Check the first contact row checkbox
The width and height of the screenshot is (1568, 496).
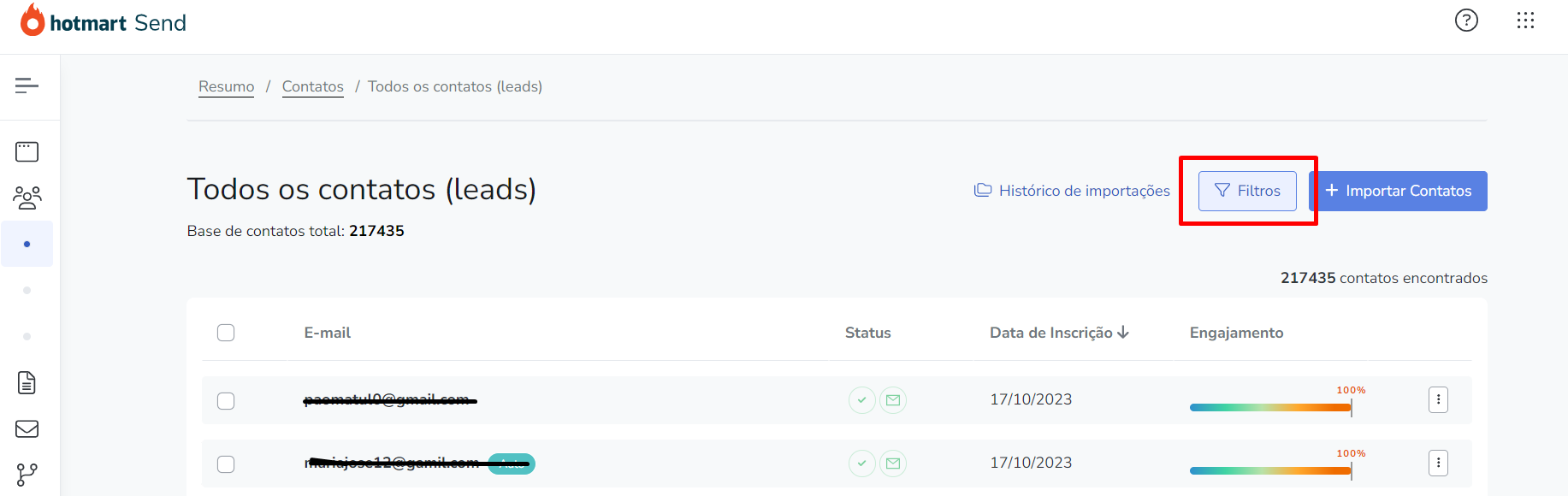pos(226,401)
